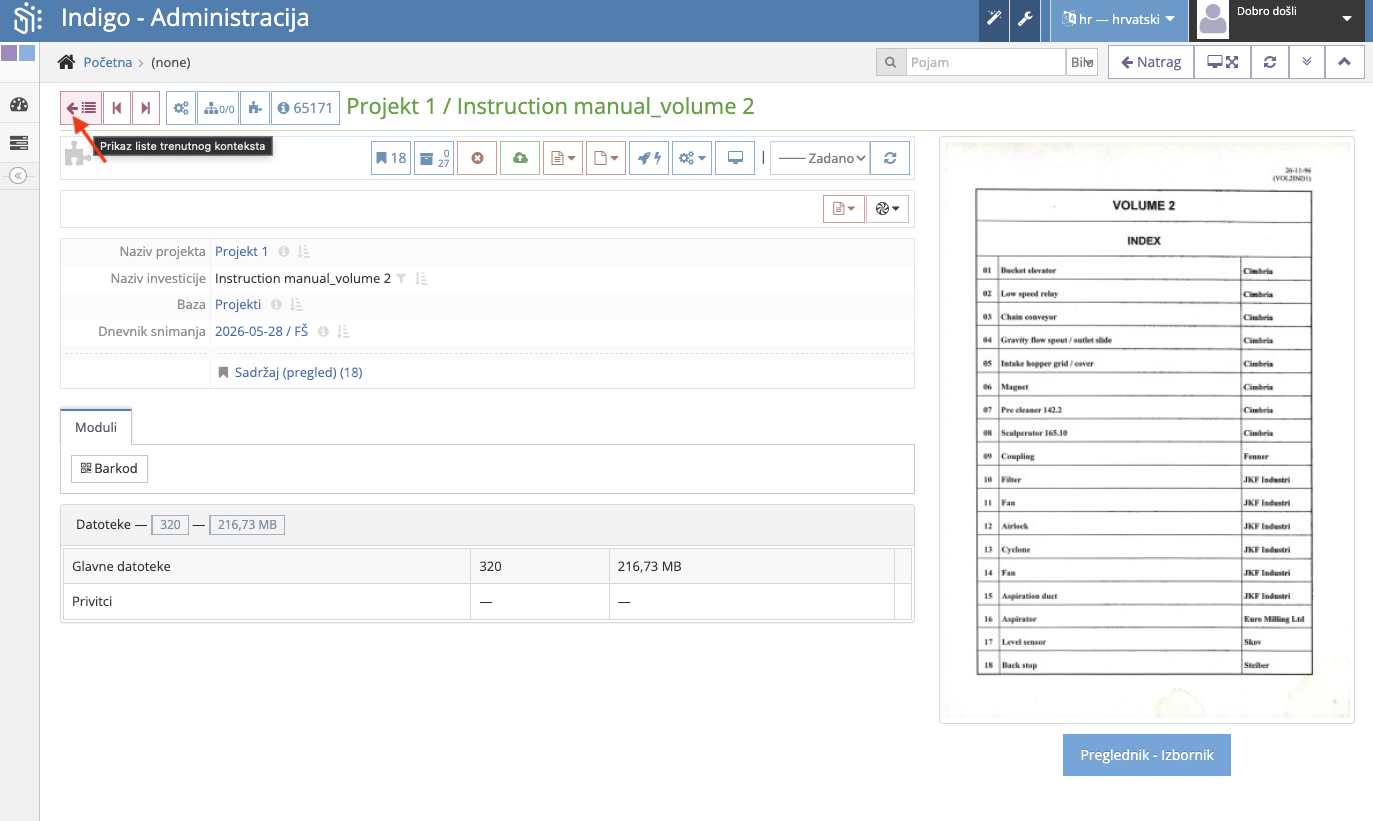
Task: Click the Instruction manual_volume 2 field value
Action: click(x=303, y=278)
